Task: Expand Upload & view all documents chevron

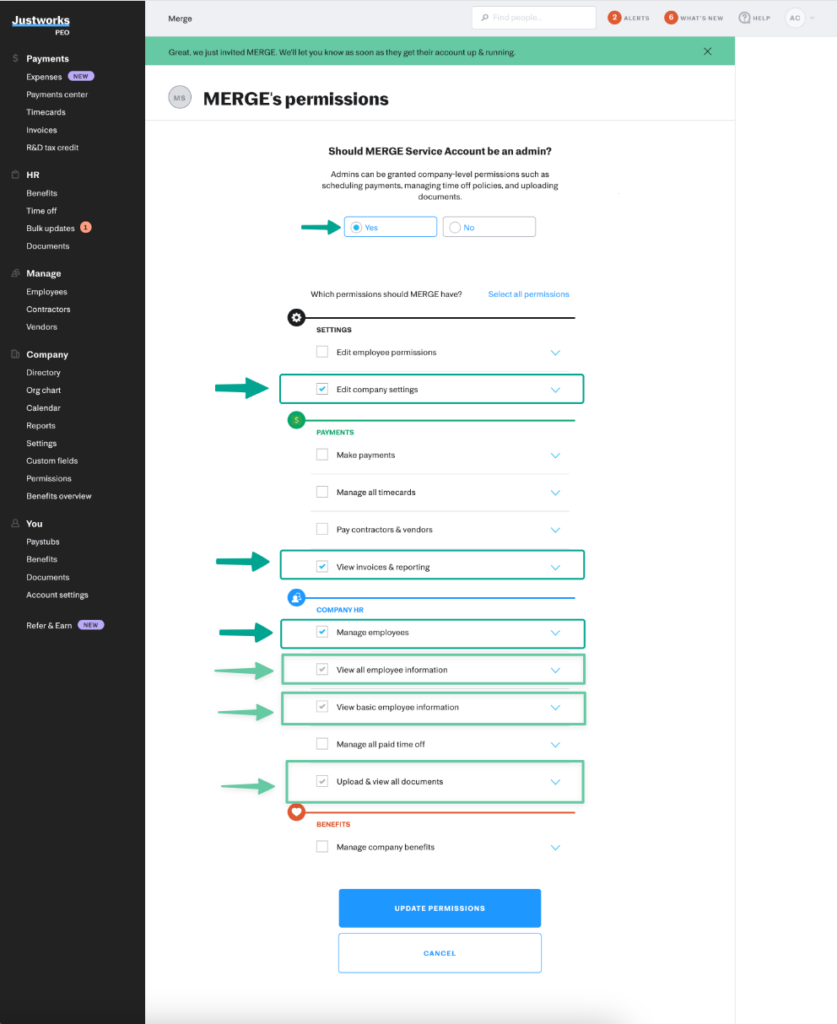Action: pos(555,782)
